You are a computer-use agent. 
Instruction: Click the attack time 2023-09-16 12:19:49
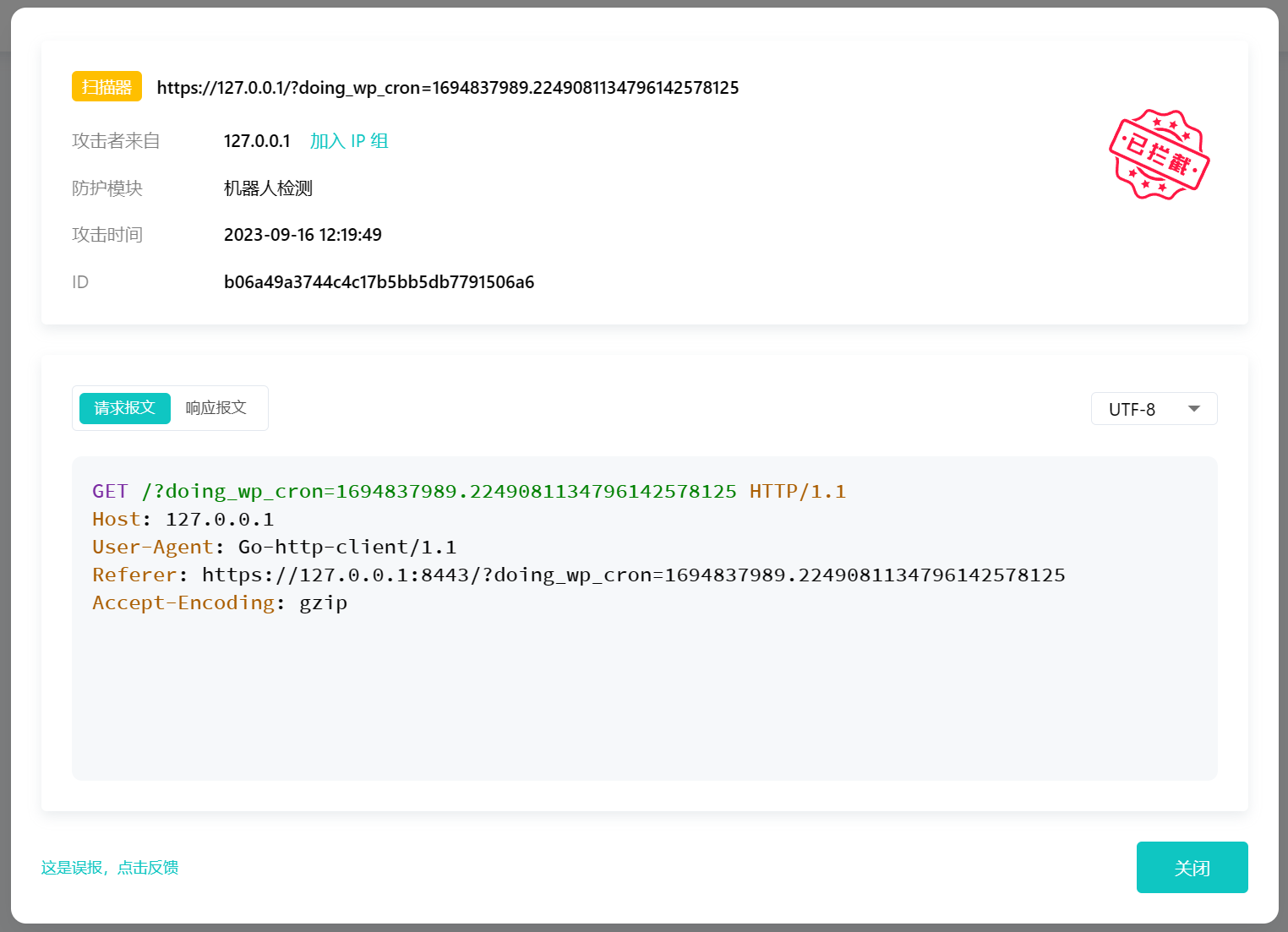(303, 234)
